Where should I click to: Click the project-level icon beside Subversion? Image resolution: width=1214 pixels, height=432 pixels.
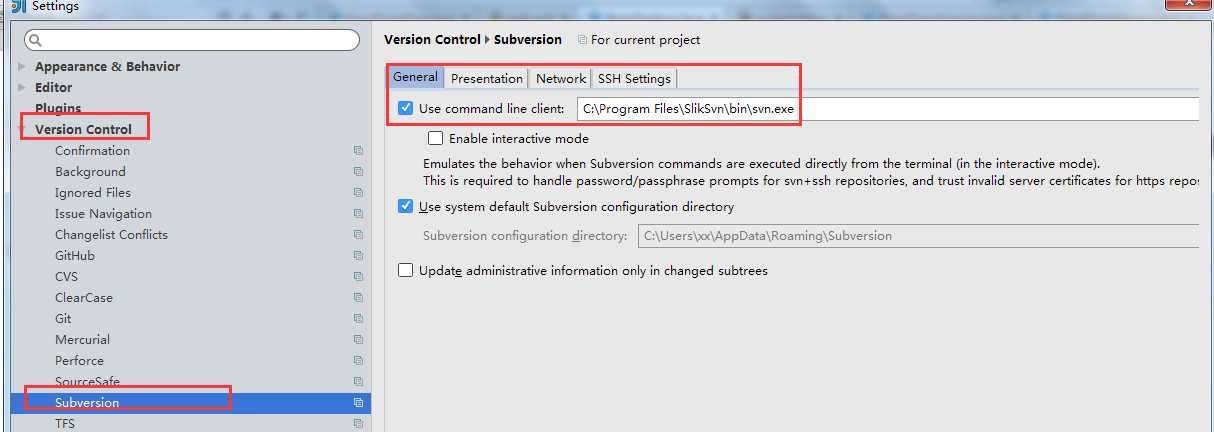(x=358, y=403)
